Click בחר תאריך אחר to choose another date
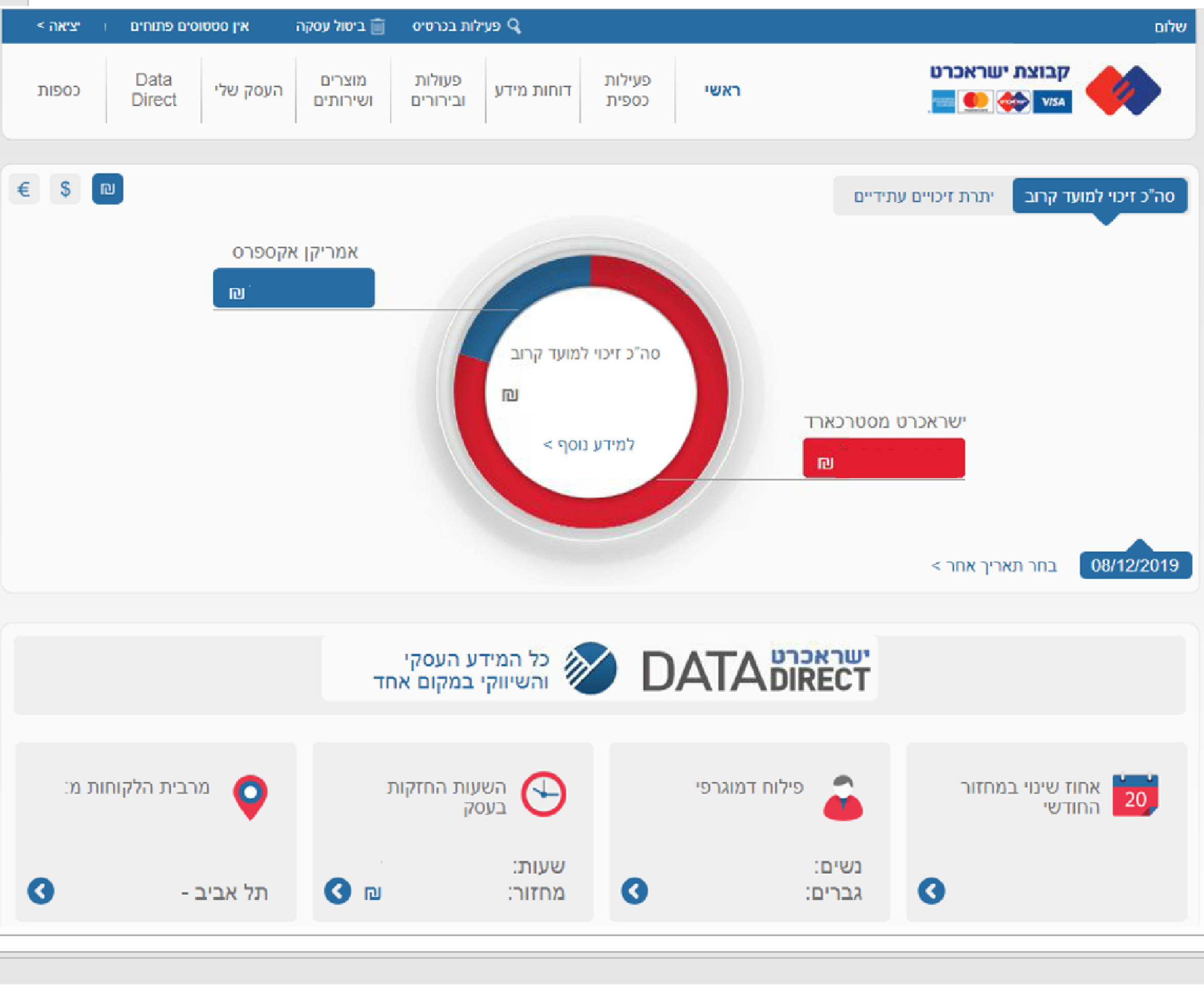 pos(994,566)
